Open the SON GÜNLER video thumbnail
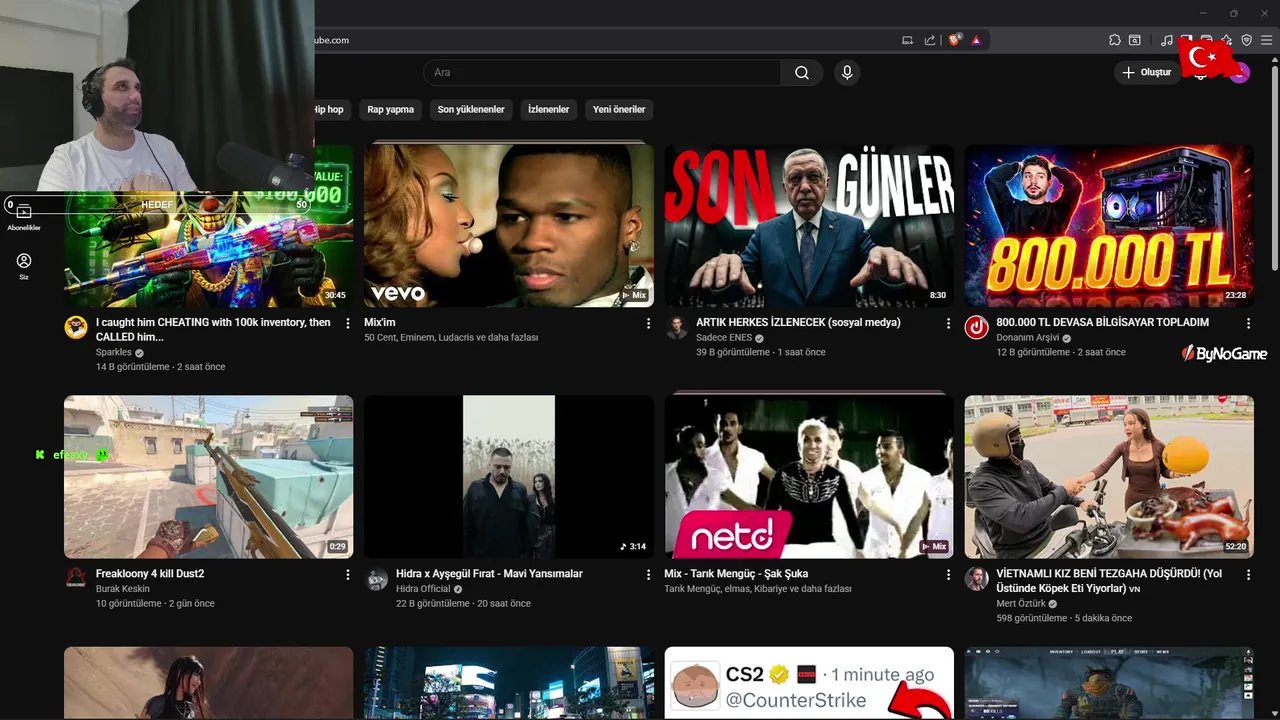 click(809, 226)
